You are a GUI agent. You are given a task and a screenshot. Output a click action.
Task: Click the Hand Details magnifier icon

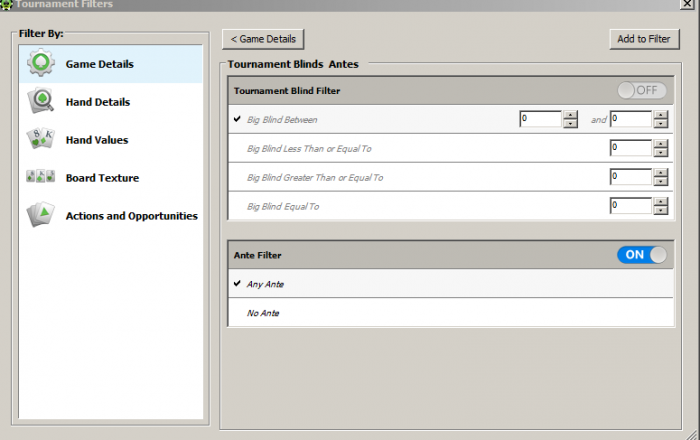point(41,101)
